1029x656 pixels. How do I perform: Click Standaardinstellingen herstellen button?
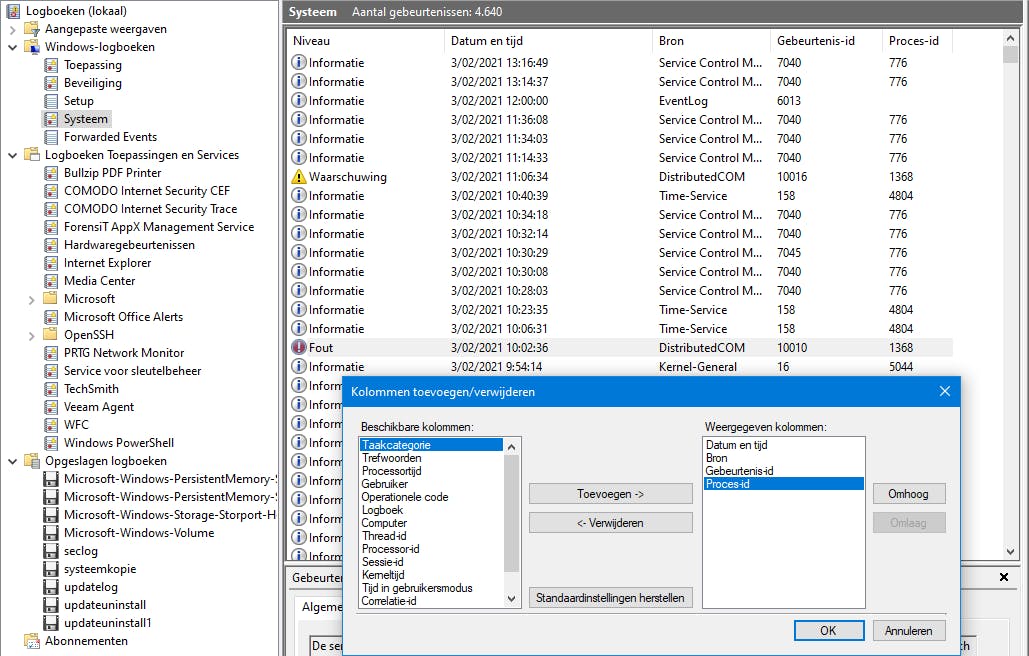(x=610, y=598)
